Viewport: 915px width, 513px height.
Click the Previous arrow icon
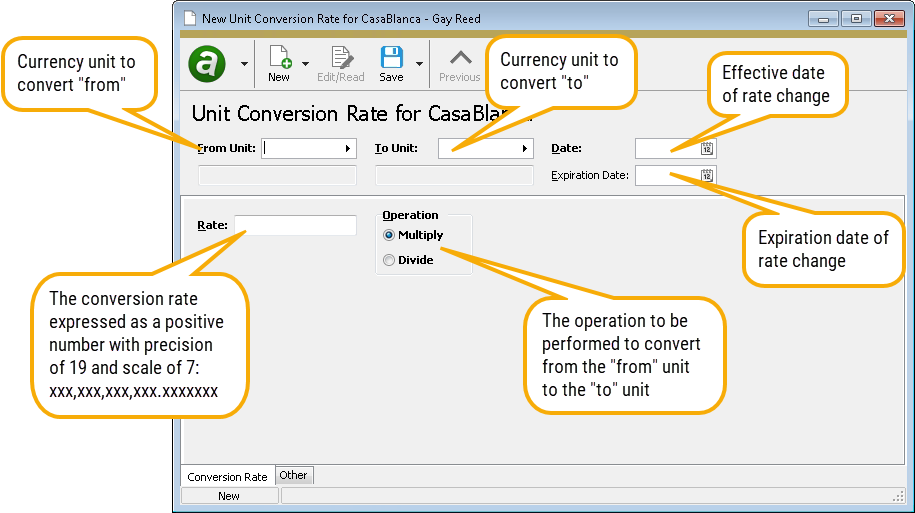(x=459, y=58)
